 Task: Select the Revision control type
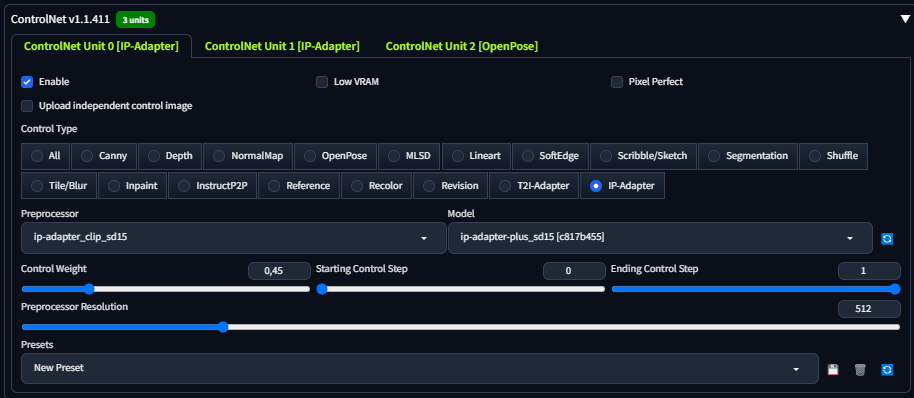click(x=450, y=186)
